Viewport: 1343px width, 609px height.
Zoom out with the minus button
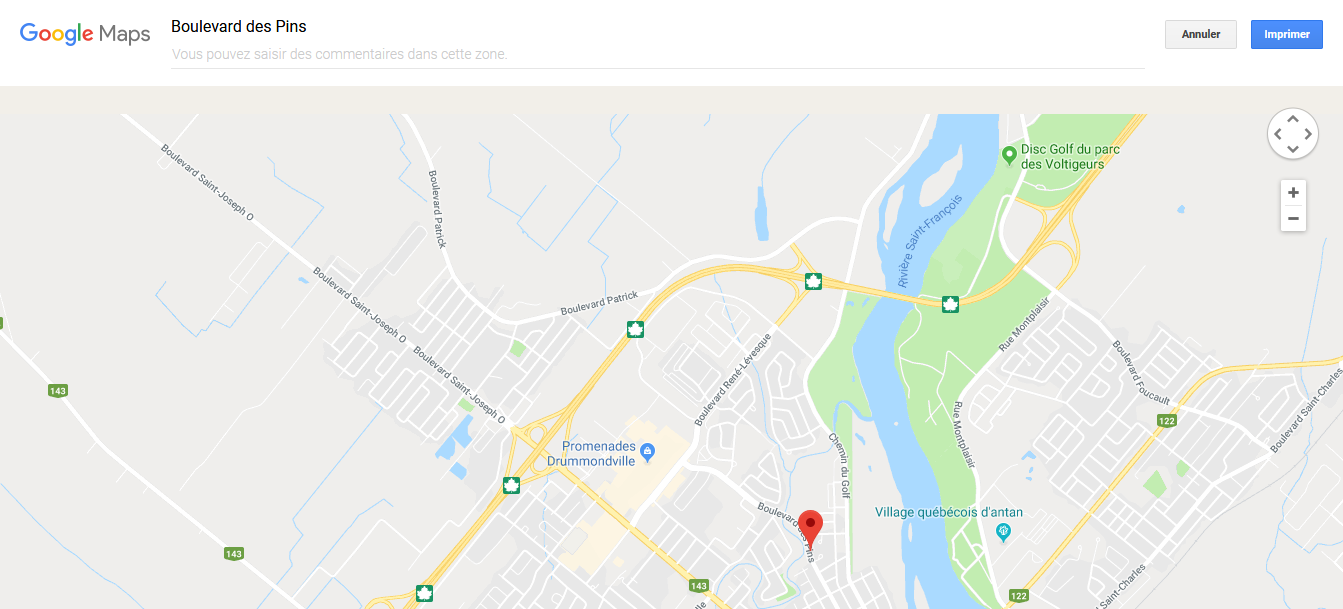point(1293,219)
